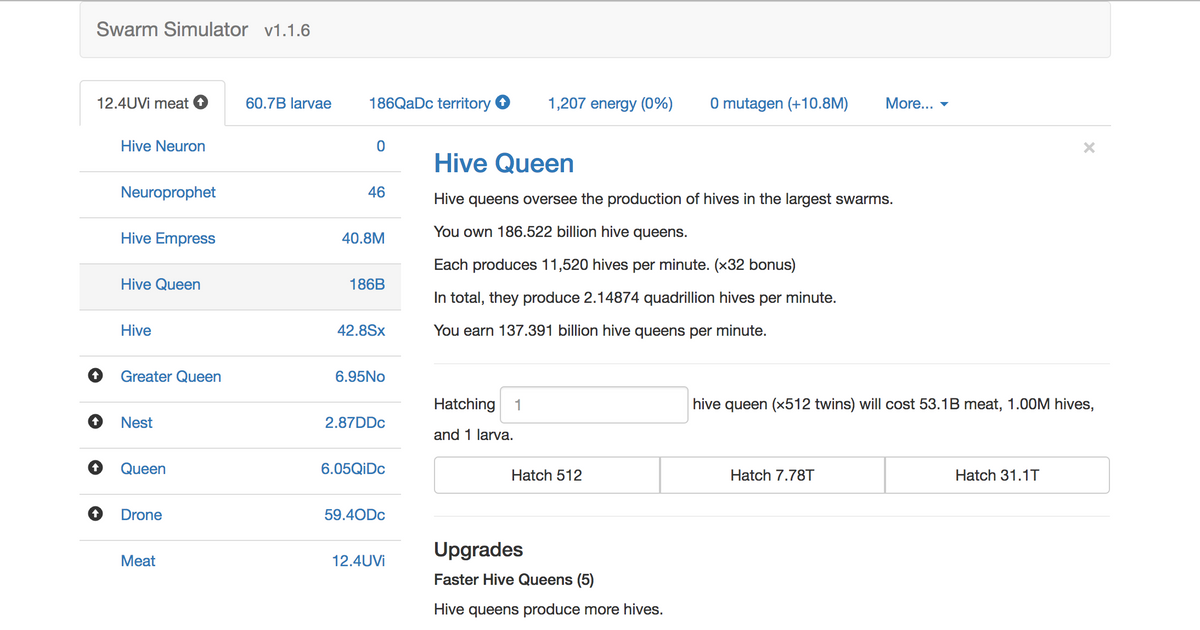Click the upgrade arrow beside Greater Queen
The height and width of the screenshot is (630, 1200).
click(x=95, y=376)
